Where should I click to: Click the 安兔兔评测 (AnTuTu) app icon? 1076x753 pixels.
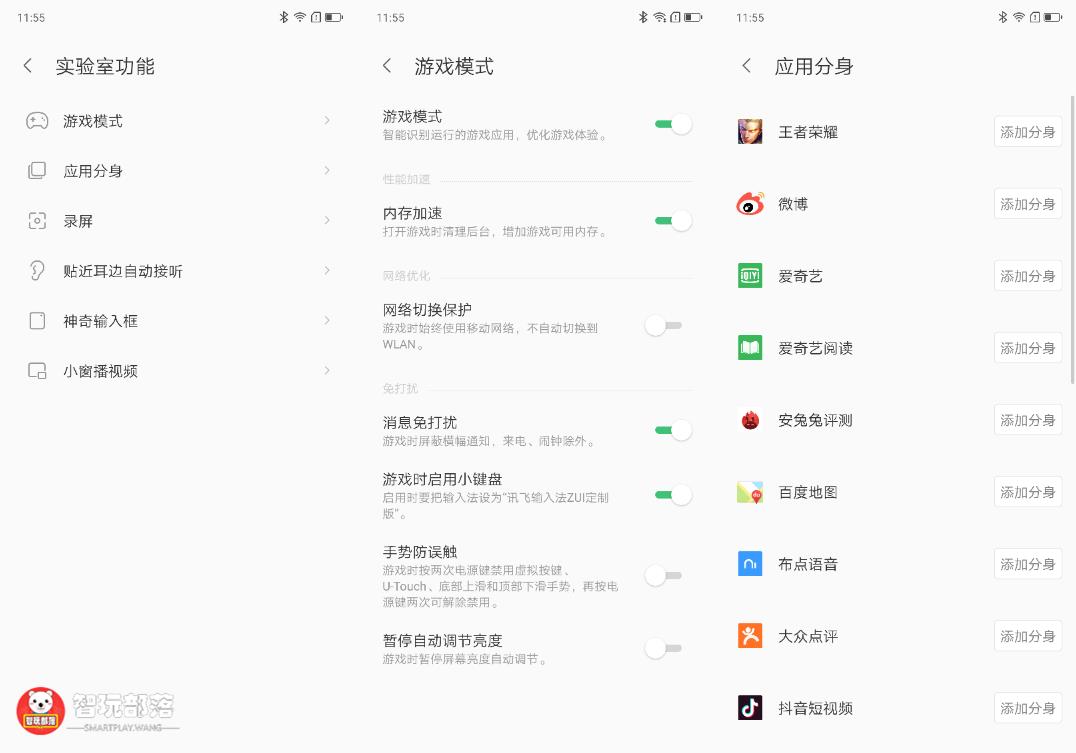(749, 420)
